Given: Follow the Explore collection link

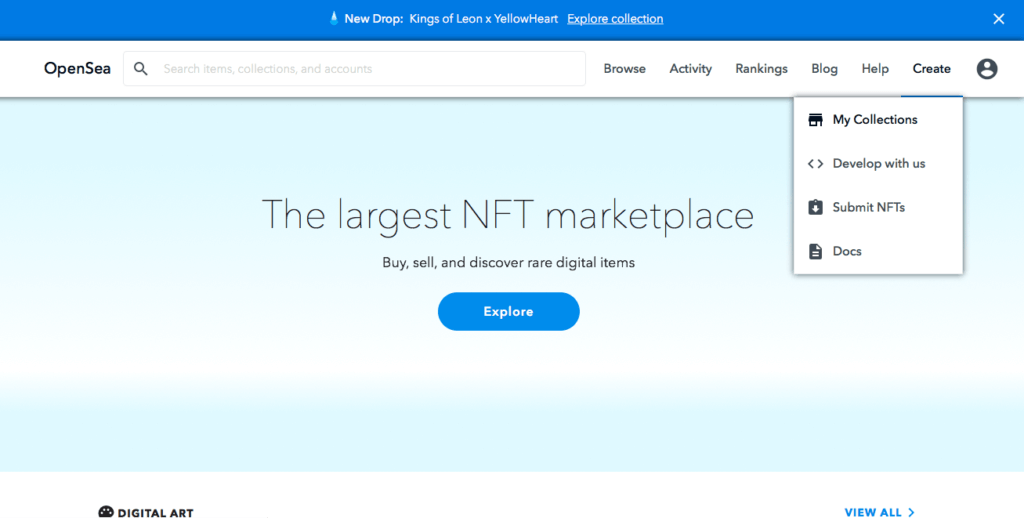Looking at the screenshot, I should (x=615, y=19).
